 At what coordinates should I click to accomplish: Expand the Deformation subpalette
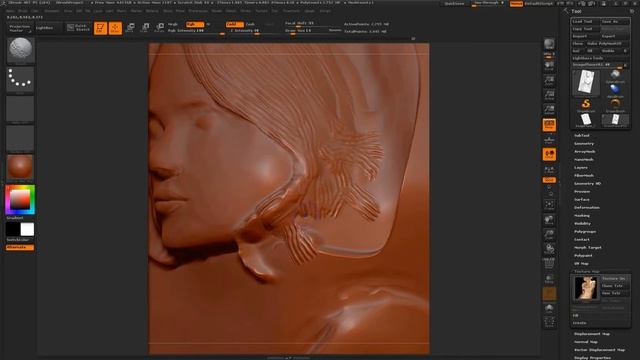tap(587, 208)
